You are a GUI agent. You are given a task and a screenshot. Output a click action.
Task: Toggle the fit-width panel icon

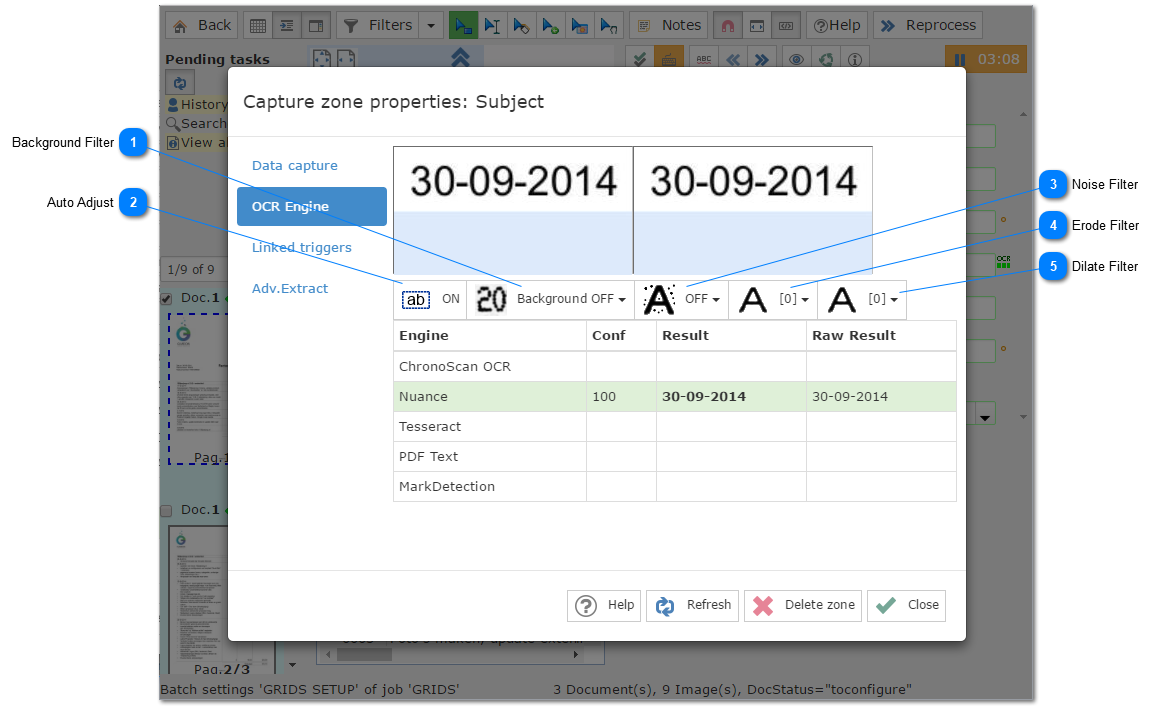pyautogui.click(x=756, y=26)
